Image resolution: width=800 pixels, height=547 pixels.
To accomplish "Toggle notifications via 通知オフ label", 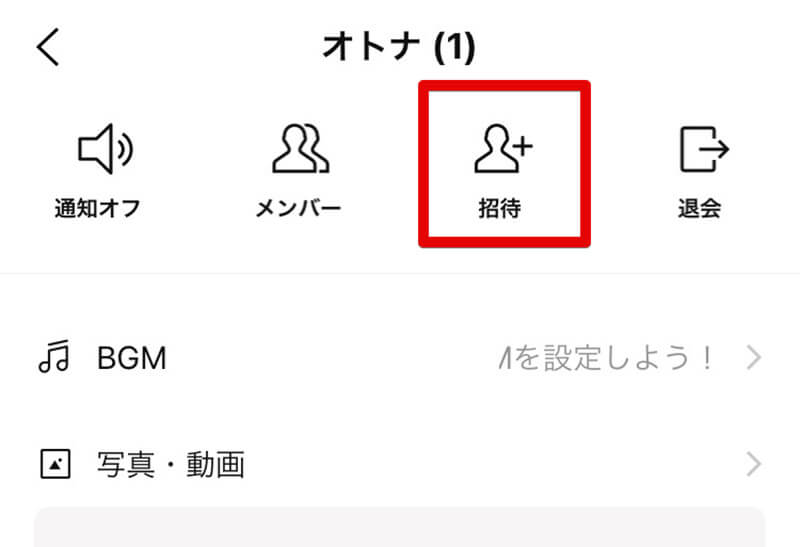I will click(x=97, y=208).
